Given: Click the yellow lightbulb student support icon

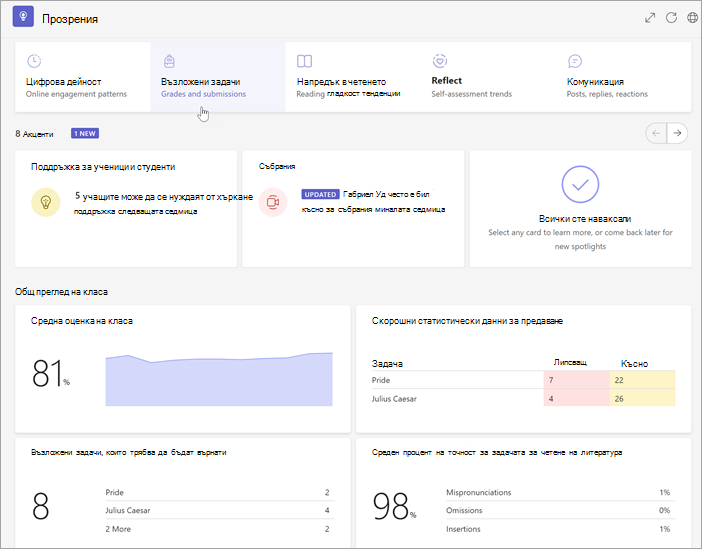Looking at the screenshot, I should [x=46, y=202].
